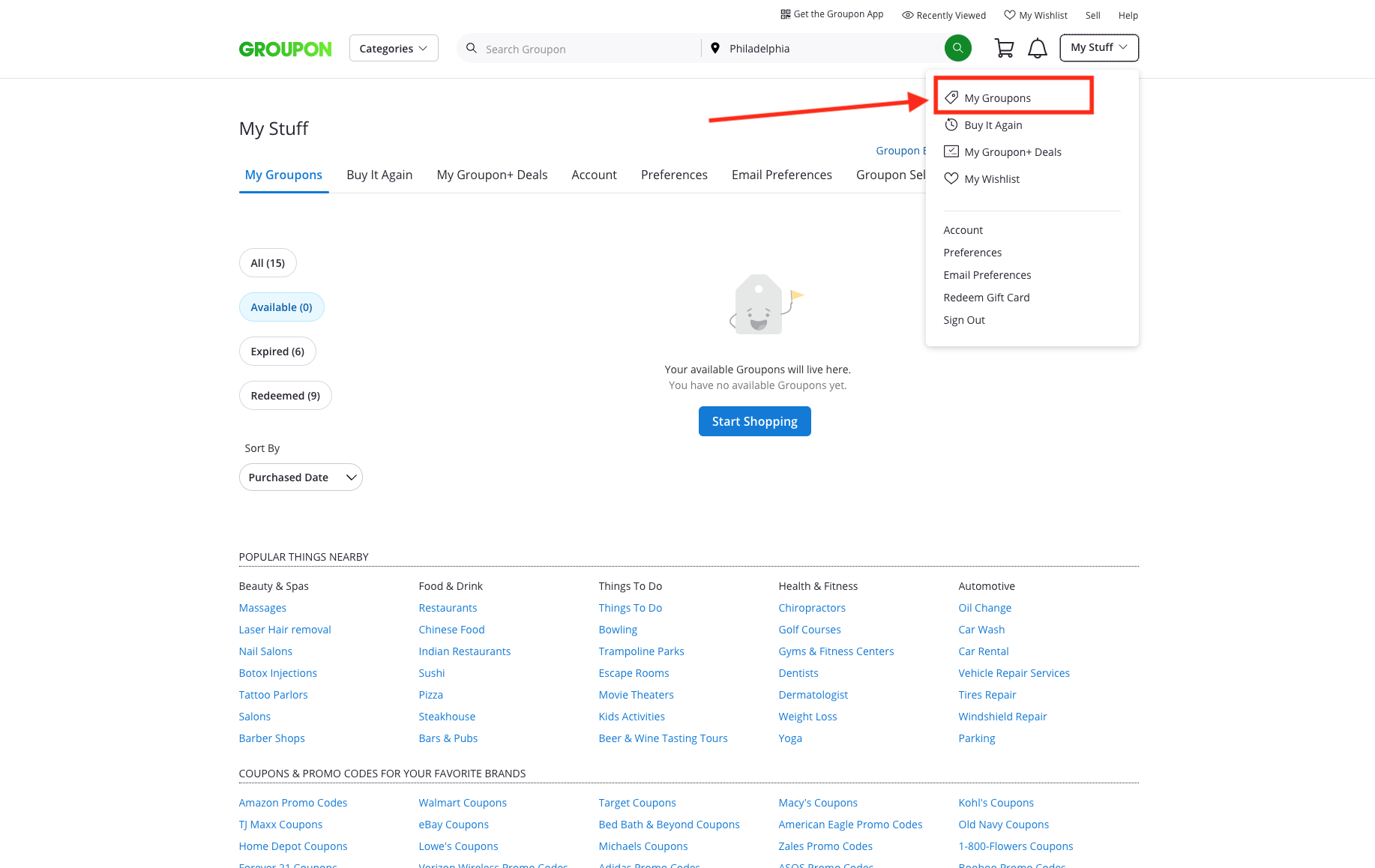The height and width of the screenshot is (868, 1375).
Task: Select Redeem Gift Card in the menu
Action: pyautogui.click(x=986, y=298)
